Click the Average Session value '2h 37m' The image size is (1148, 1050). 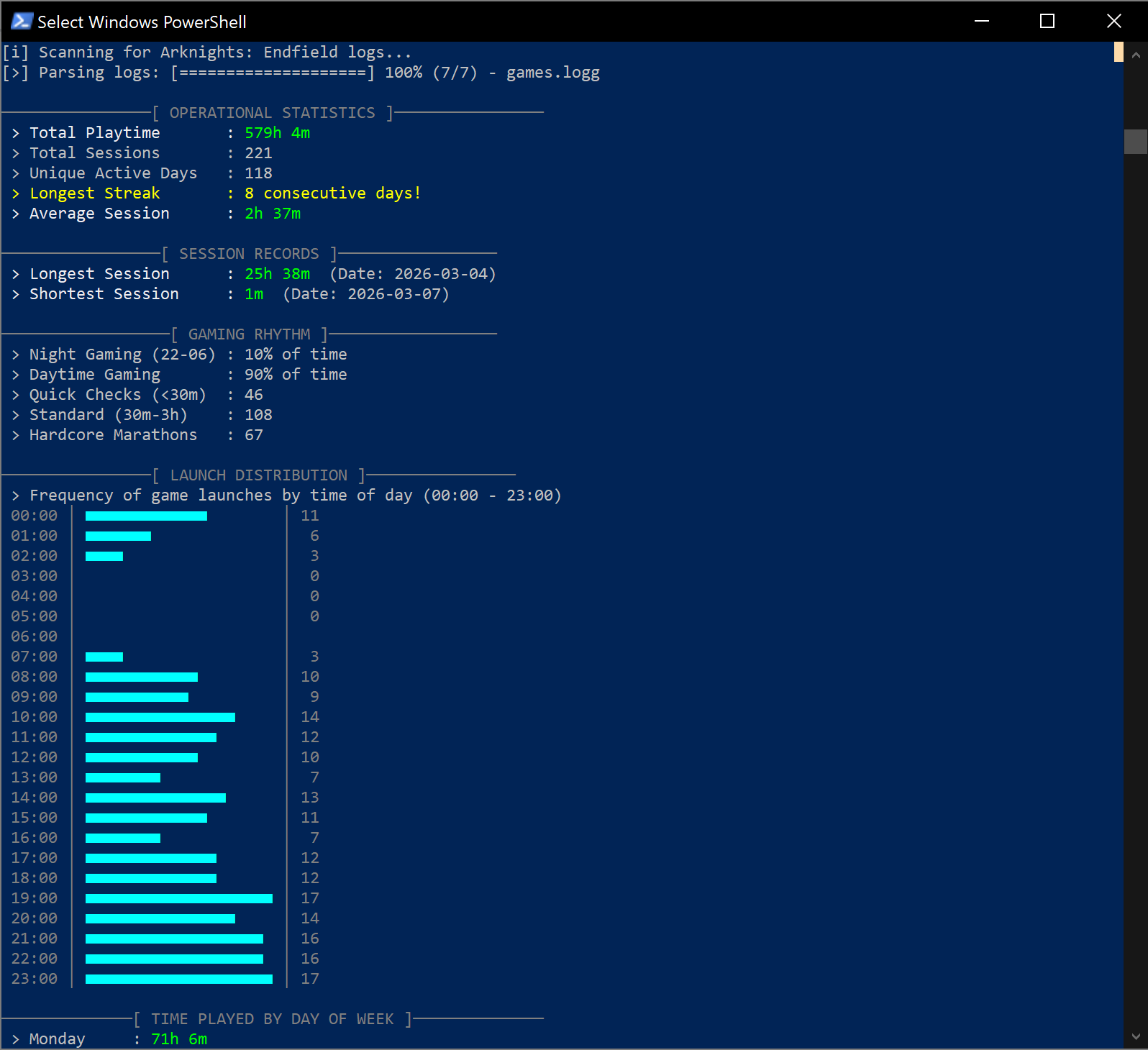273,214
